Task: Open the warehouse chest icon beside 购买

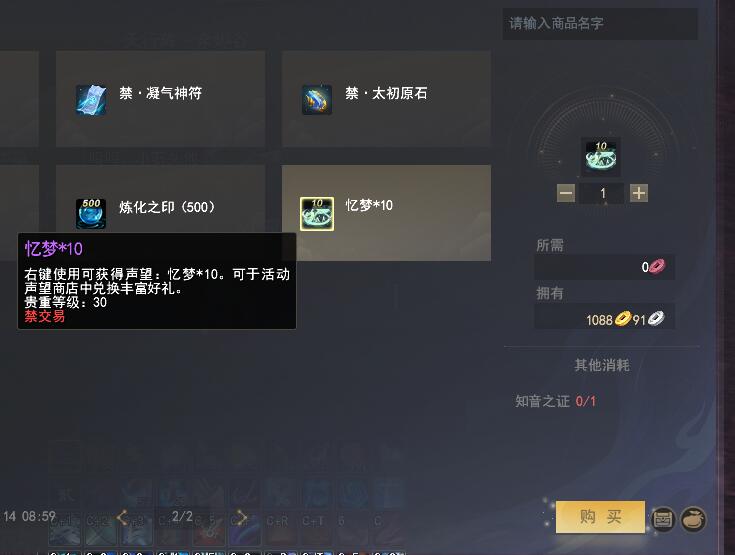Action: tap(663, 519)
